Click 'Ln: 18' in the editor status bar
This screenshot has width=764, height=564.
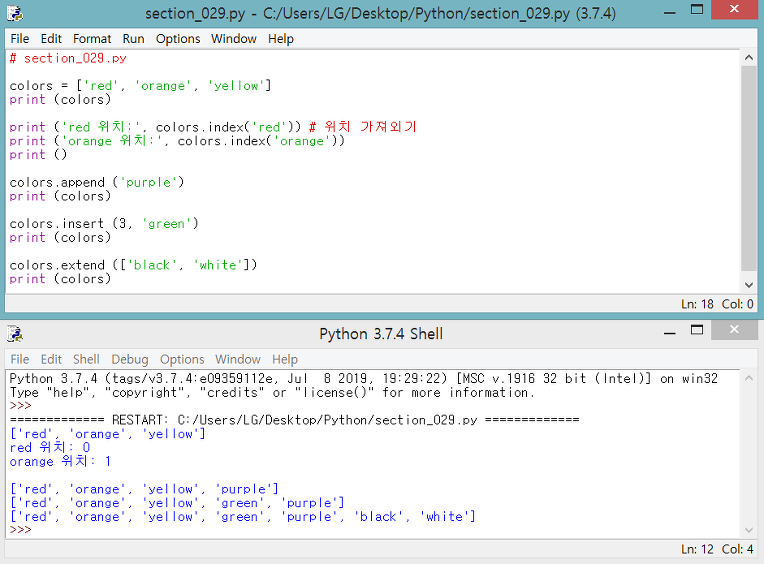(697, 304)
